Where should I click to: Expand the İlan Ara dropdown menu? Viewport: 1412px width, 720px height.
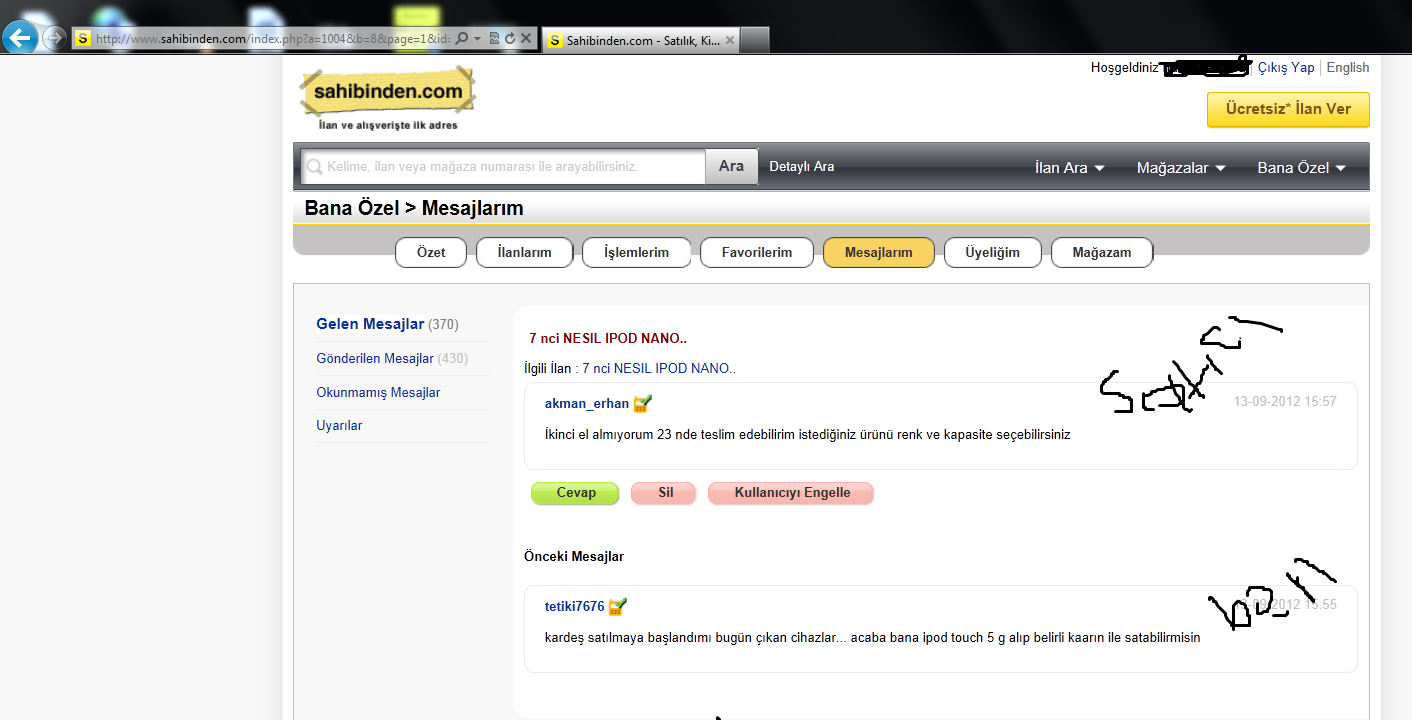[x=1069, y=168]
